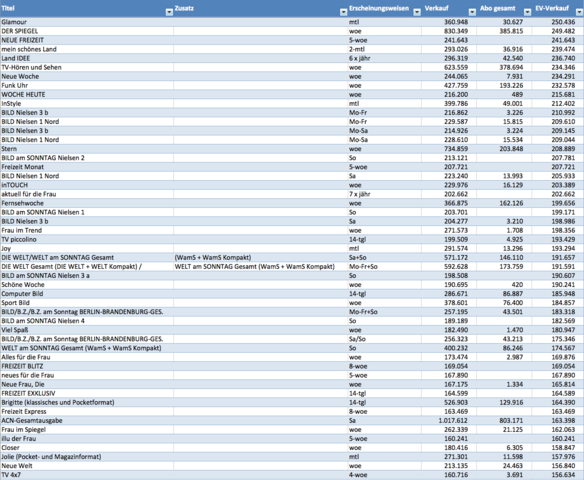Select the Neue Welt title cell

[x=87, y=466]
